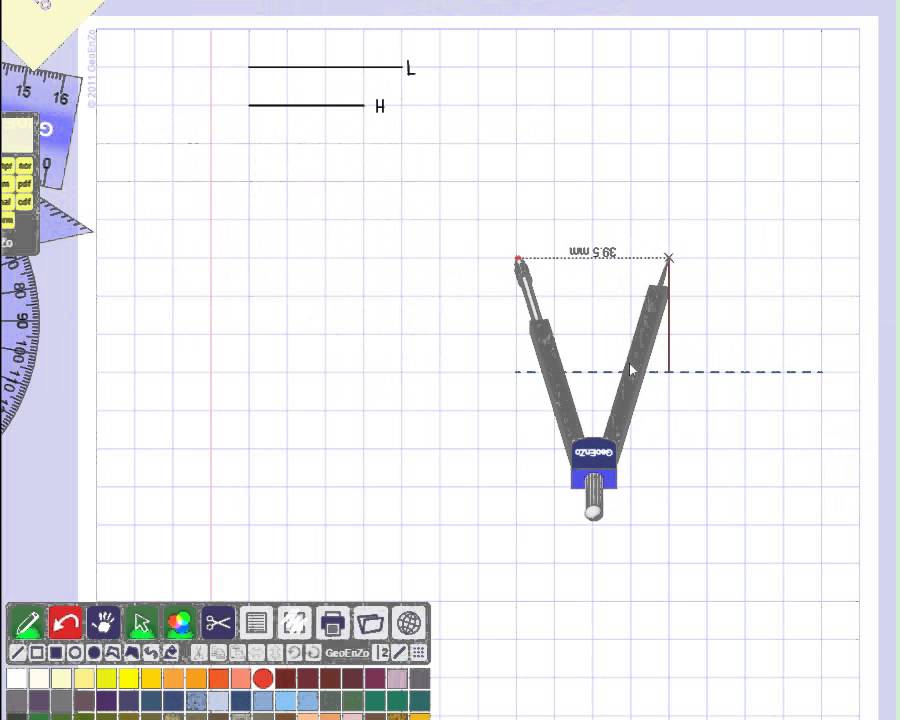Select the arrow pointer tool
The image size is (900, 720).
[142, 622]
